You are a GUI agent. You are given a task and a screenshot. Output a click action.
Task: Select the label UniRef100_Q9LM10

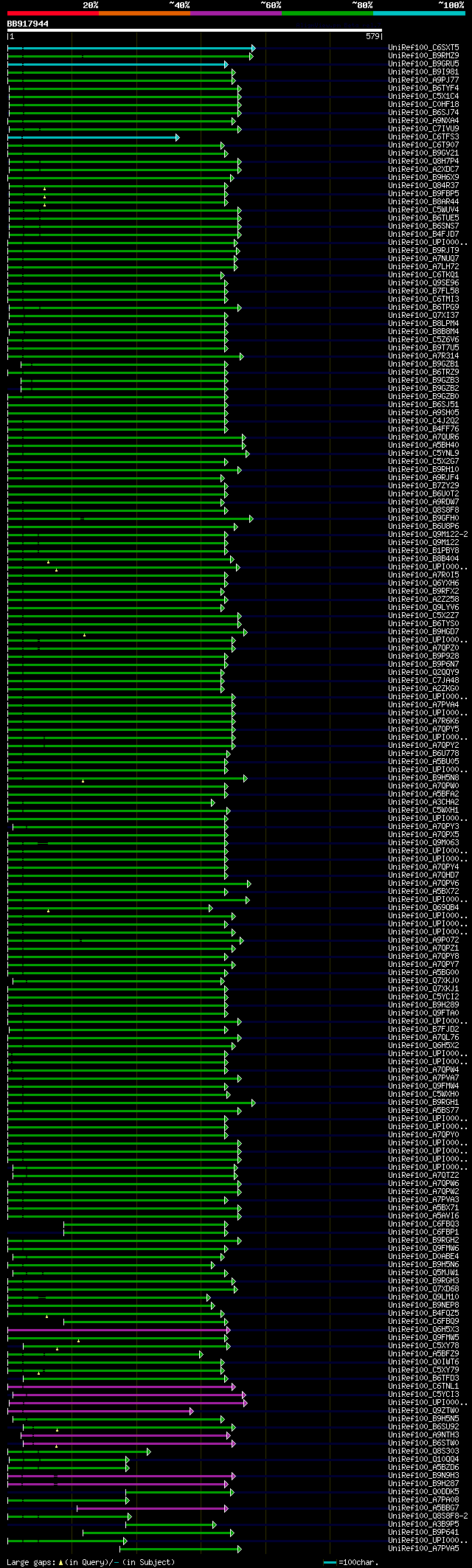click(x=423, y=1297)
